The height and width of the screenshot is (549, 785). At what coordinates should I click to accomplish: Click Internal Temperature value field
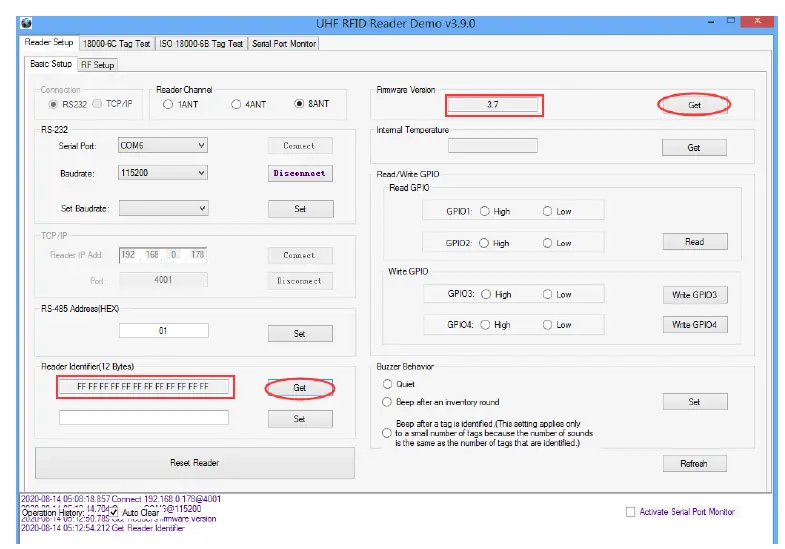[493, 146]
